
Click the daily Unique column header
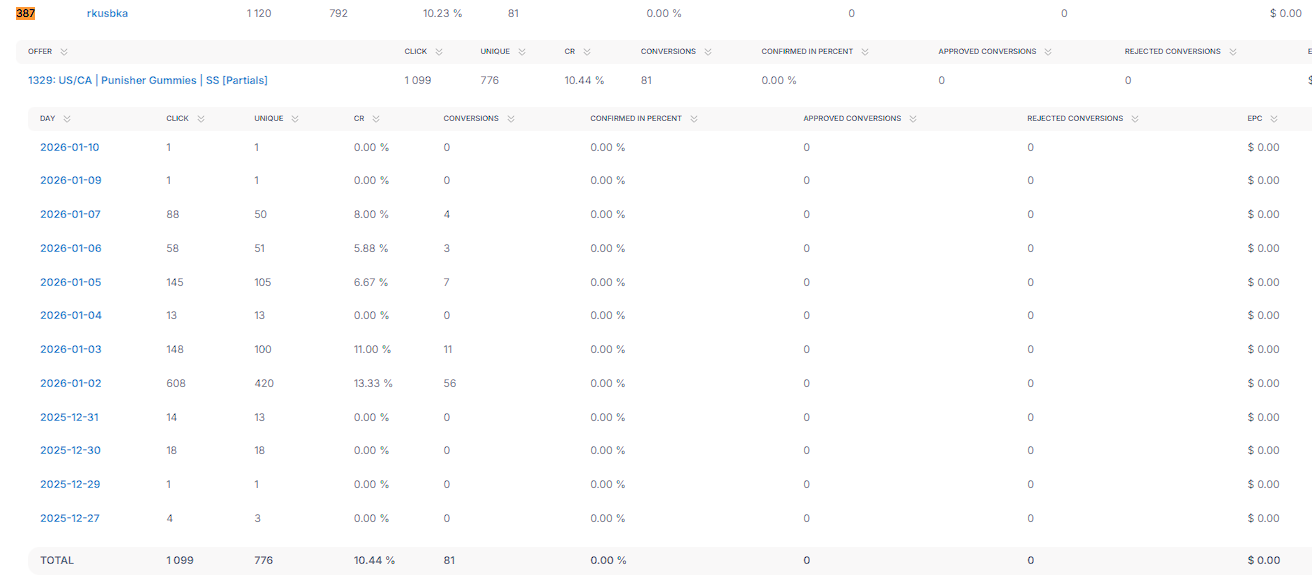click(269, 119)
